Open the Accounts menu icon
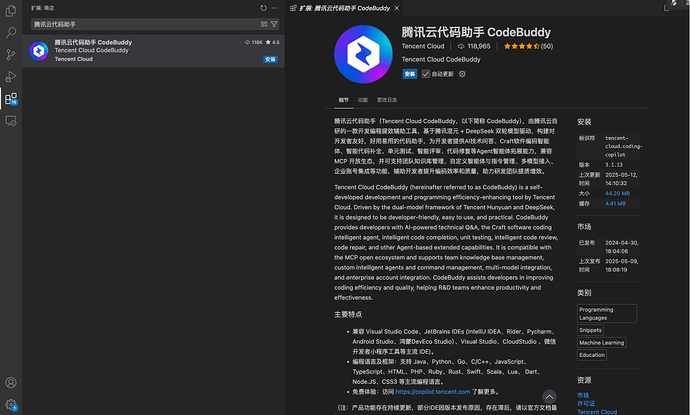This screenshot has height=415, width=690. pyautogui.click(x=11, y=382)
